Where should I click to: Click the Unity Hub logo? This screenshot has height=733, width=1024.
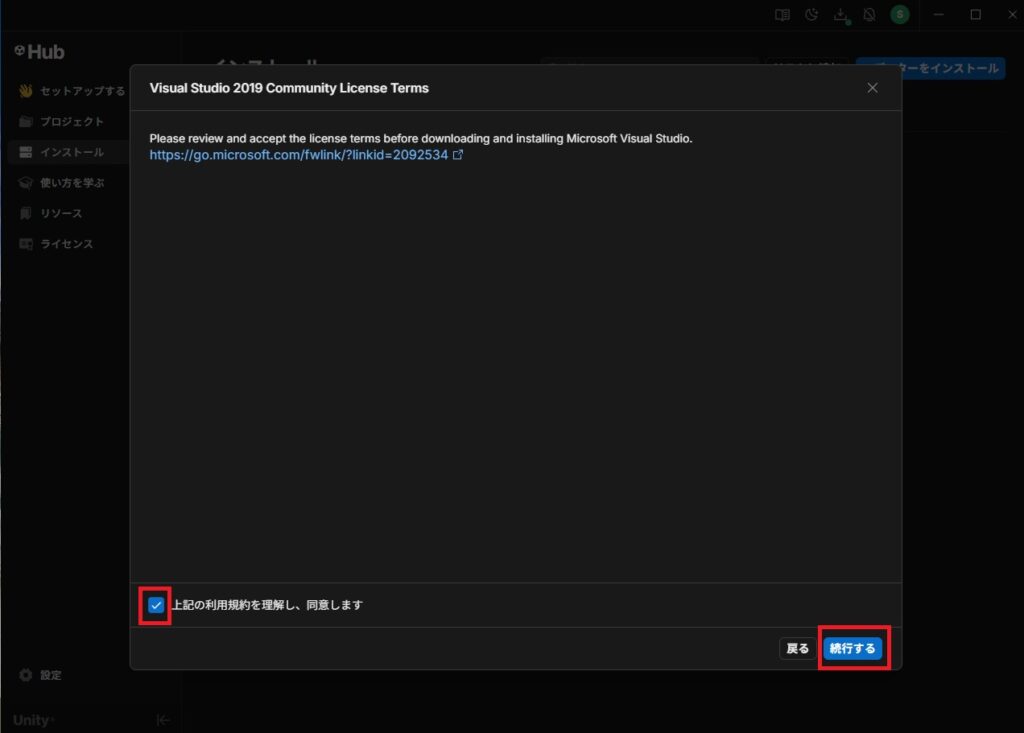[39, 52]
